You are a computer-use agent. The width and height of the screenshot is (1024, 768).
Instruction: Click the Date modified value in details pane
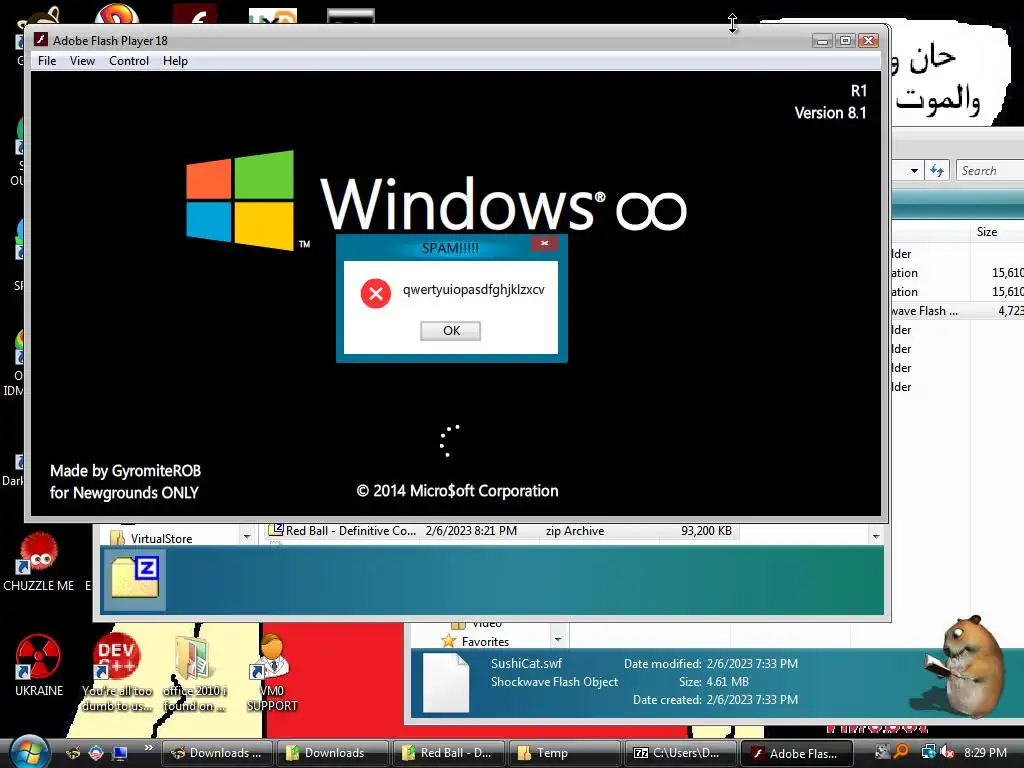[x=752, y=664]
